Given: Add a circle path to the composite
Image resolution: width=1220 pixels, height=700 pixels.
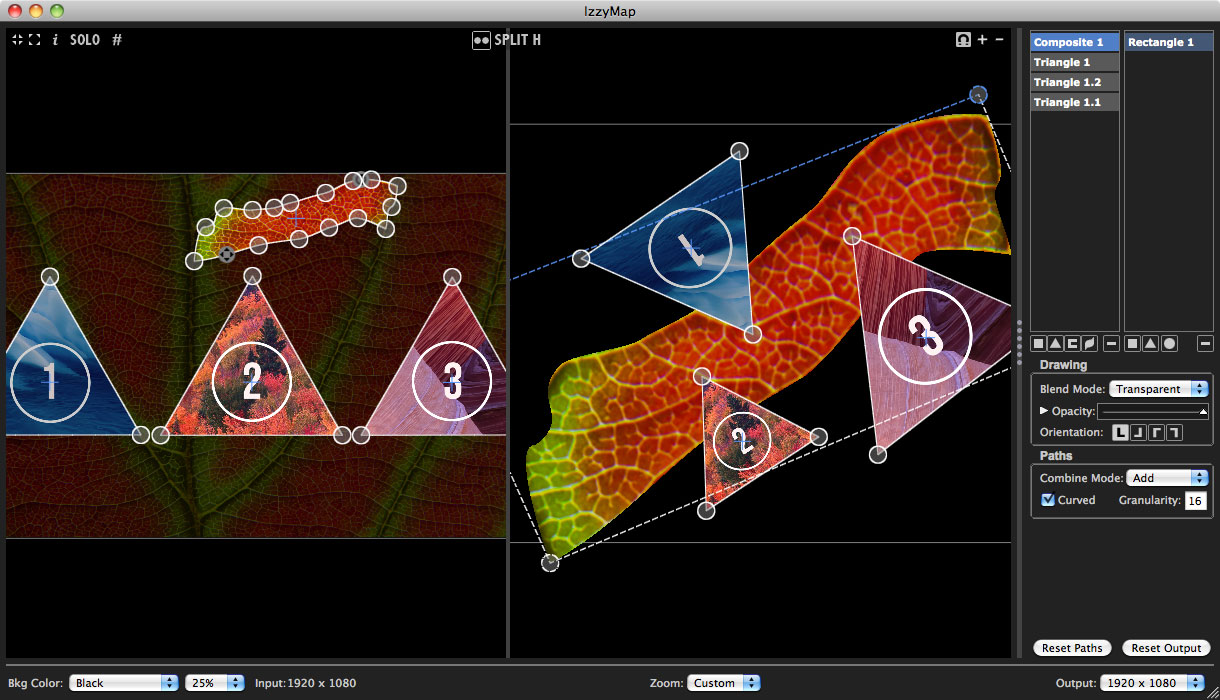Looking at the screenshot, I should tap(1169, 344).
